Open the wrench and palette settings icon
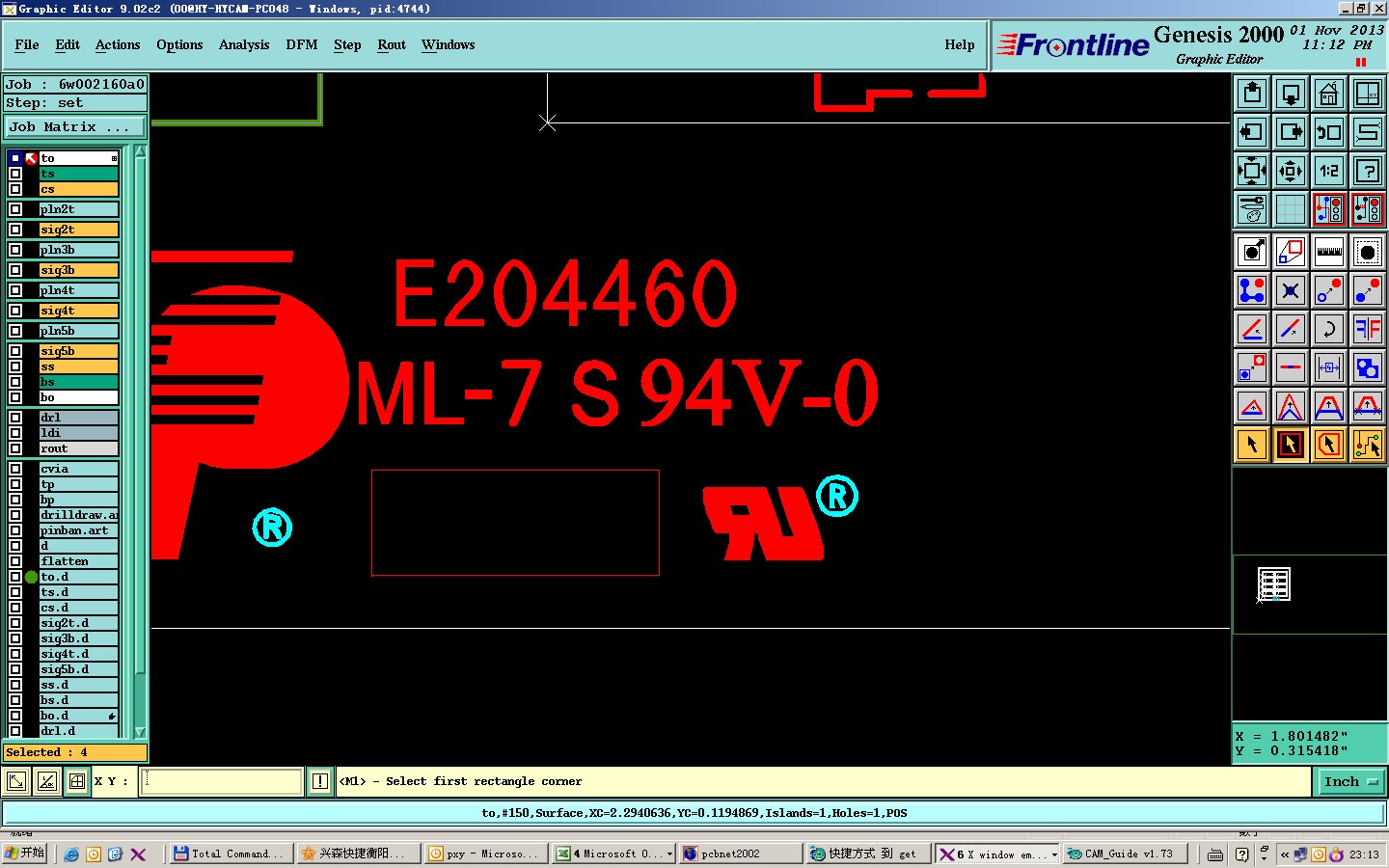1389x868 pixels. 1252,209
